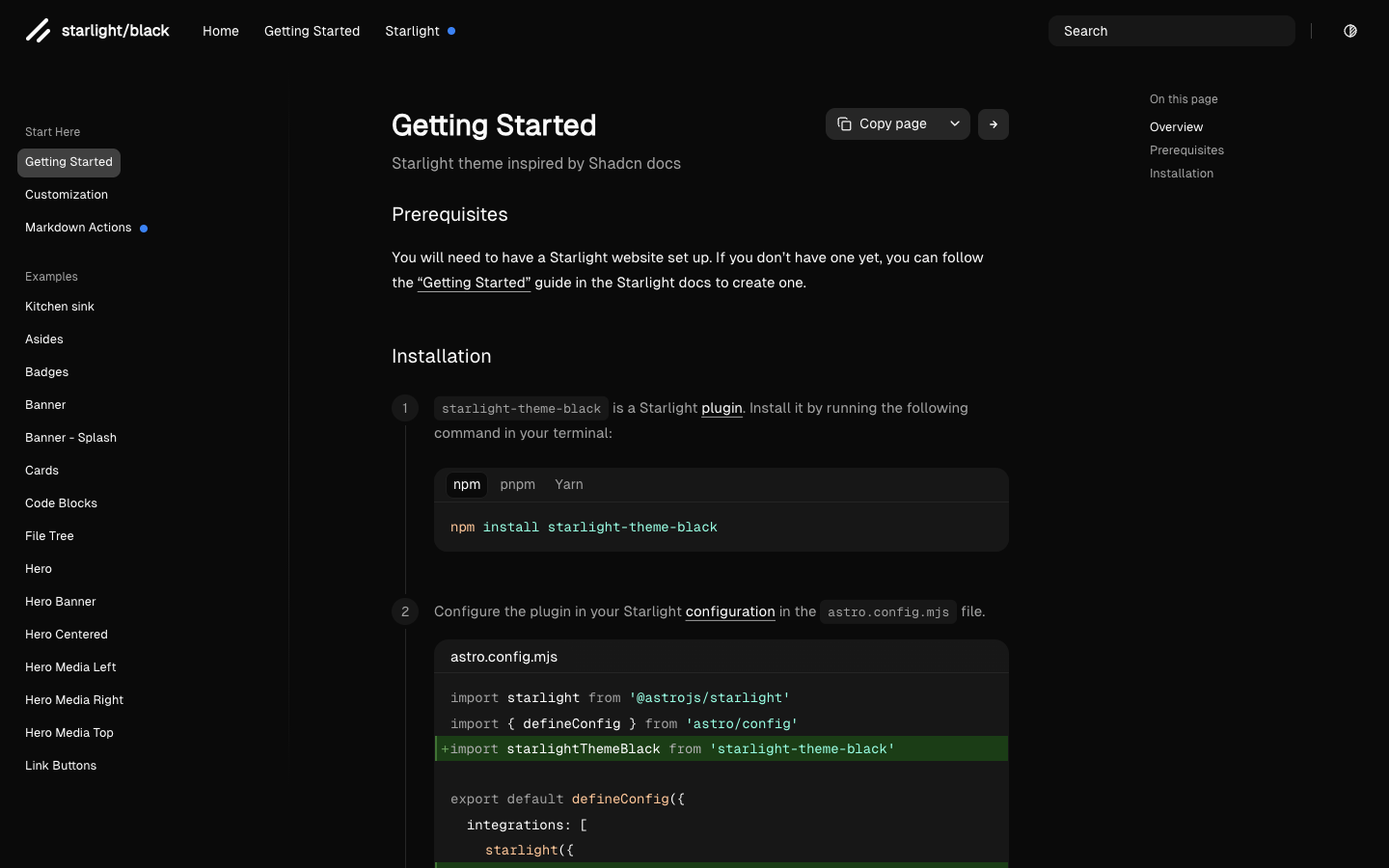Jump to Overview in On this page
Screen dimensions: 1389x868
click(x=1176, y=127)
